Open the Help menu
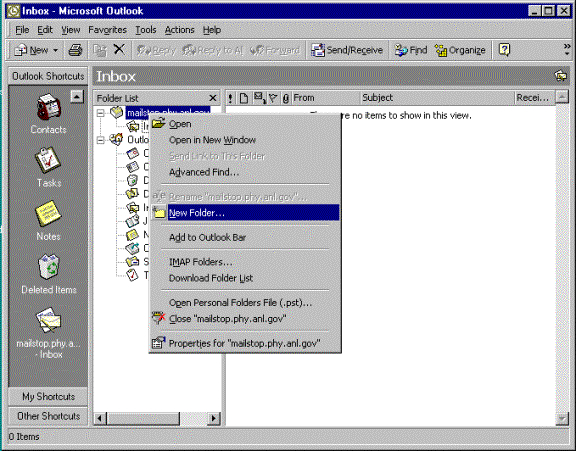576x451 pixels. coord(212,30)
